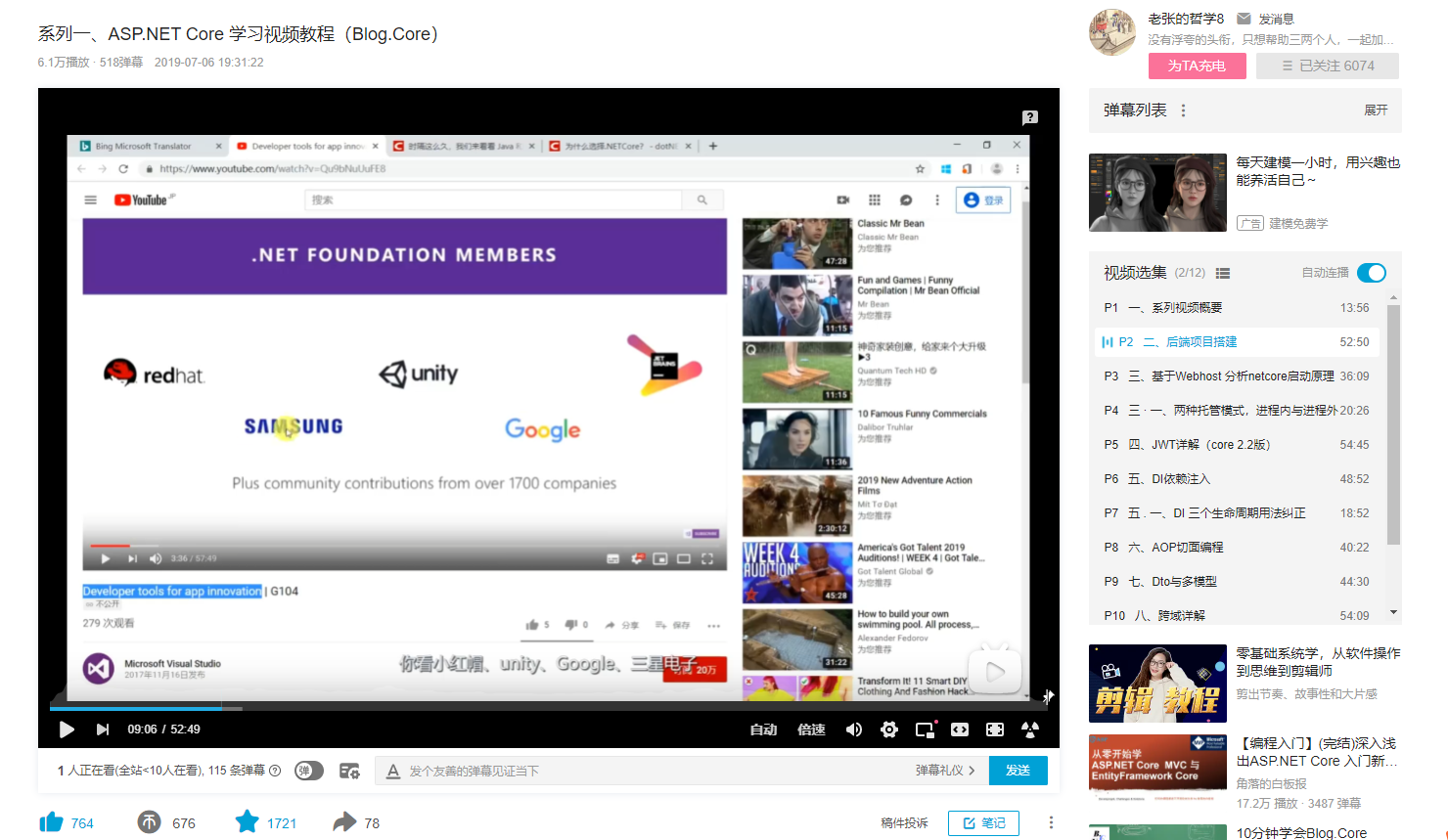Open the 剪辑教程 ad thumbnail
1448x840 pixels.
tap(1157, 684)
